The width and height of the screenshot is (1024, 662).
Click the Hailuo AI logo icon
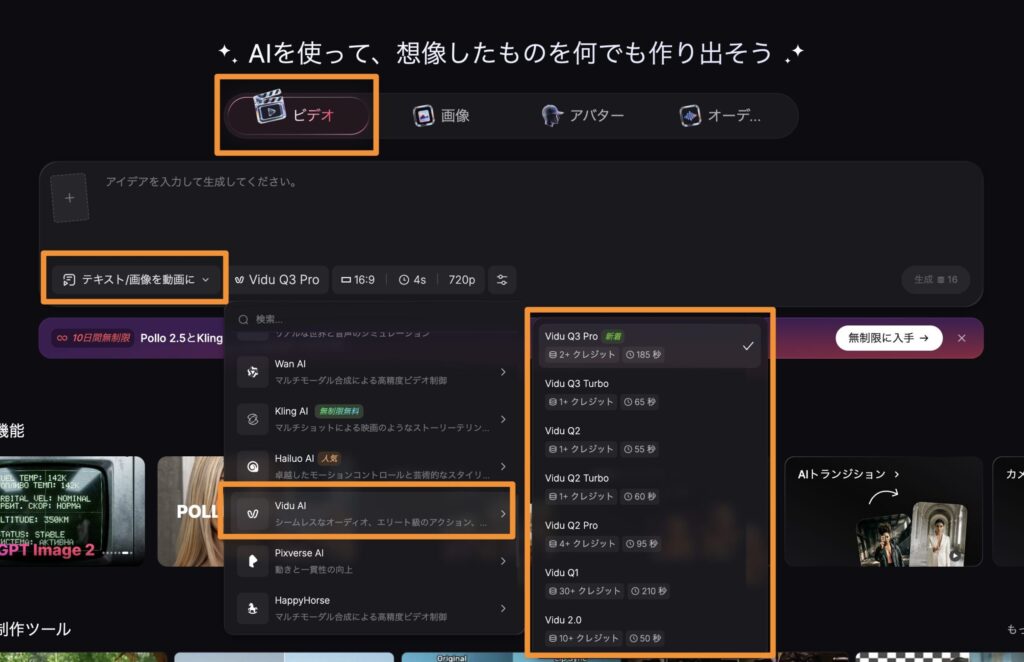coord(252,466)
